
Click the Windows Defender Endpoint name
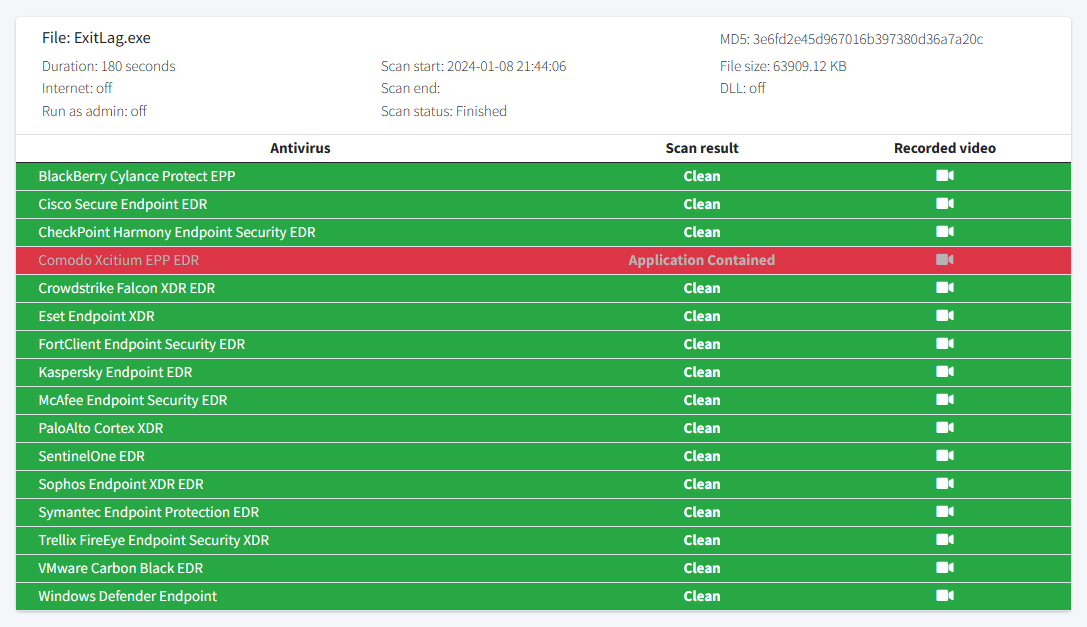[128, 596]
